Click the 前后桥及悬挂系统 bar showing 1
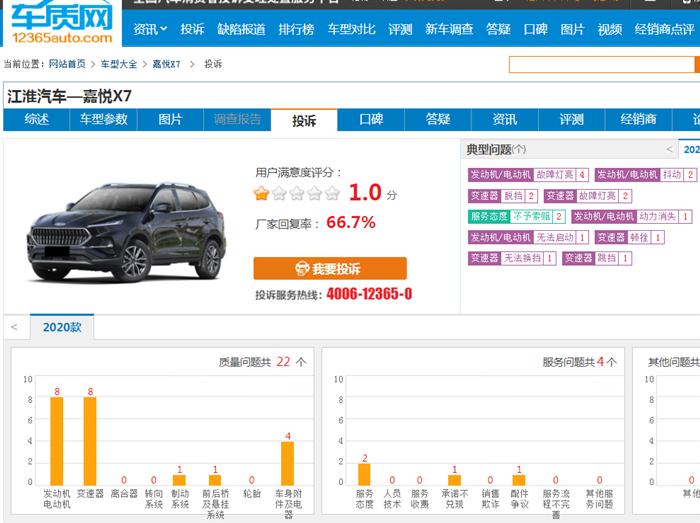700x523 pixels. point(215,480)
